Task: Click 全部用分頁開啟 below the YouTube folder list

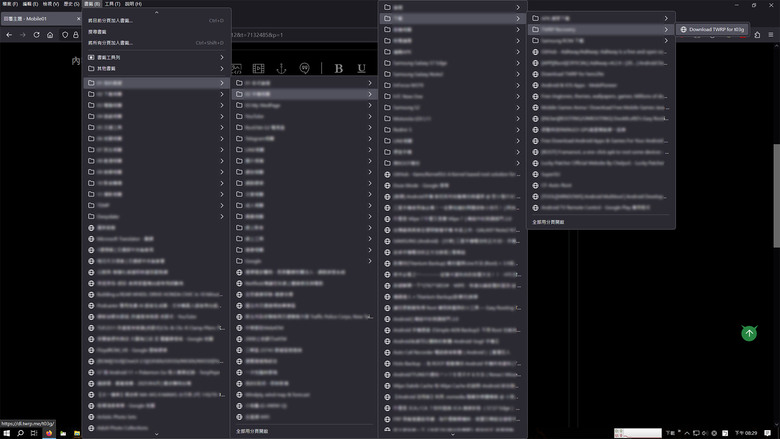Action: [x=304, y=431]
